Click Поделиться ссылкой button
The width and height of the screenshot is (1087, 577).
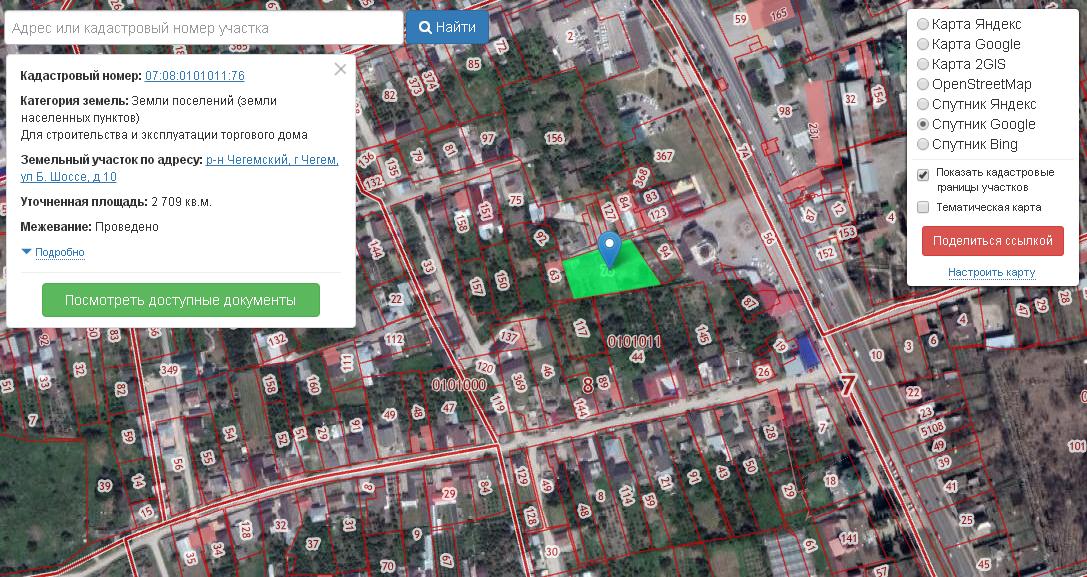(x=992, y=241)
